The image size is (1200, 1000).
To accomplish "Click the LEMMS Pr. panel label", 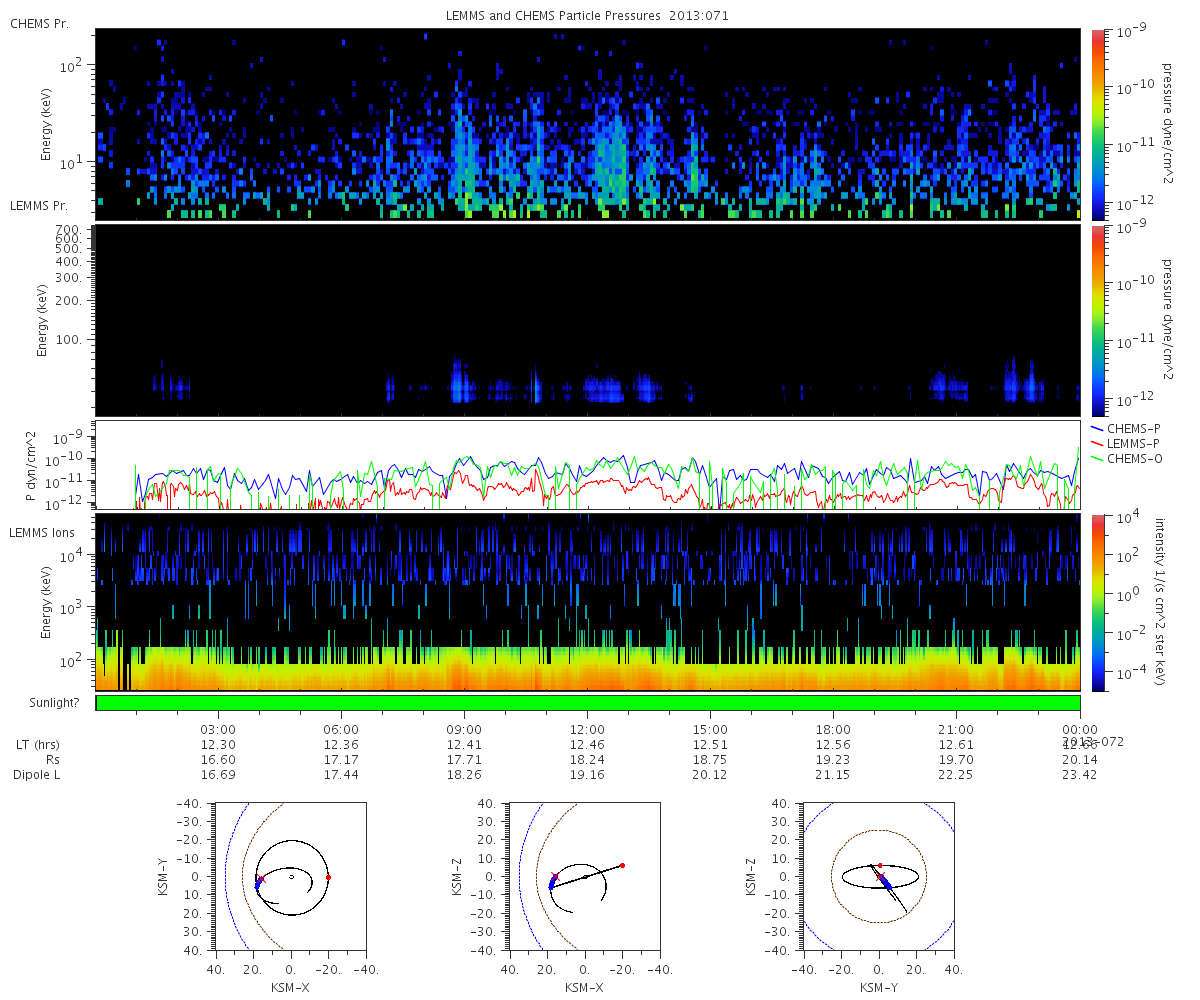I will [x=41, y=205].
